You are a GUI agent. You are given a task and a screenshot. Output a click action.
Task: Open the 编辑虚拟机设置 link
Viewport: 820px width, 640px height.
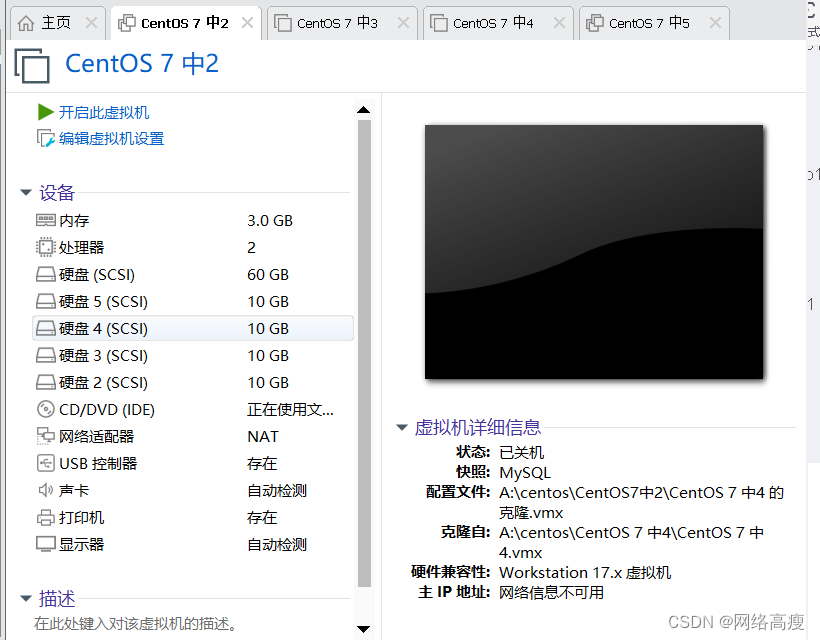tap(111, 139)
